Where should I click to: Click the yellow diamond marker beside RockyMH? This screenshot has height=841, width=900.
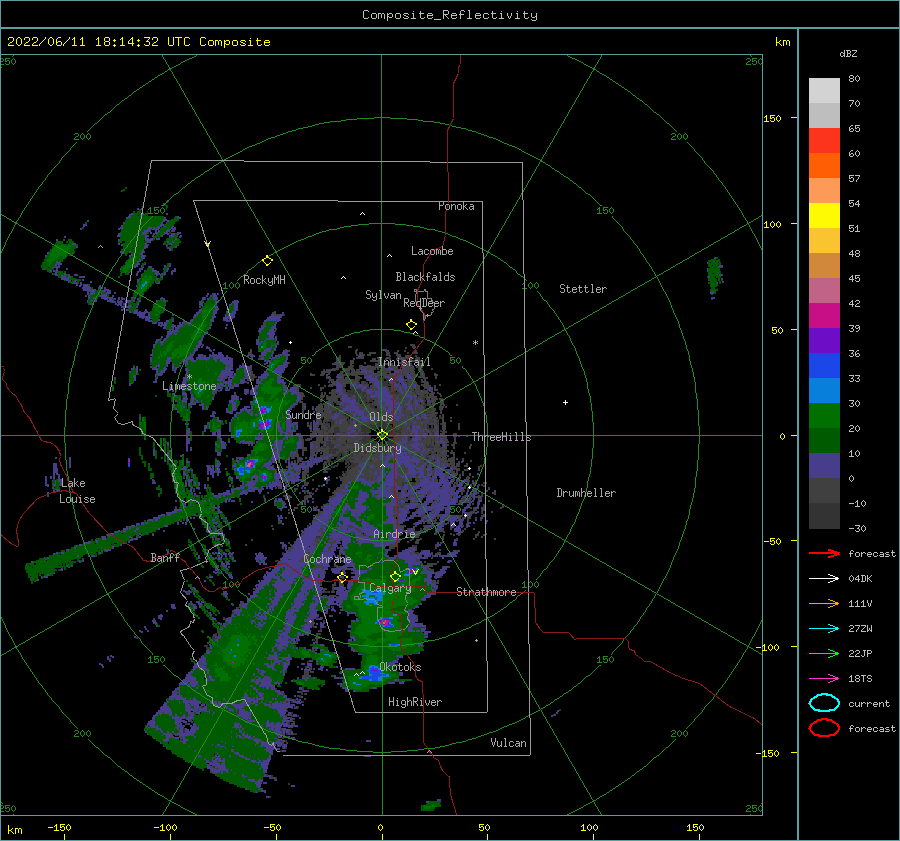click(x=267, y=261)
